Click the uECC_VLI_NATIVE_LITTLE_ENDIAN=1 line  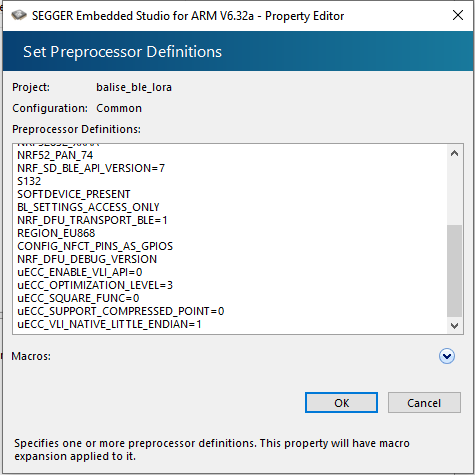click(109, 324)
